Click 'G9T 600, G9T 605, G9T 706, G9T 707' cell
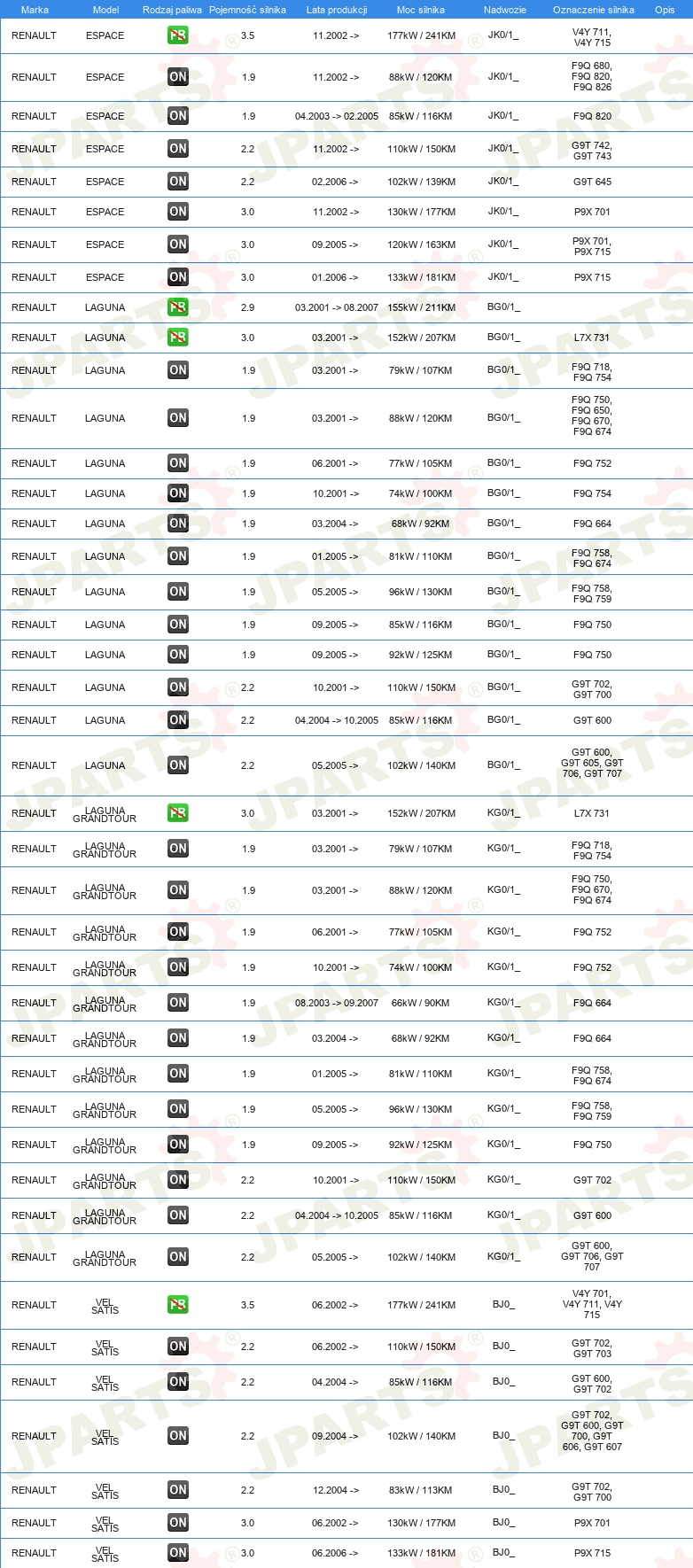The height and width of the screenshot is (1568, 693). [592, 763]
